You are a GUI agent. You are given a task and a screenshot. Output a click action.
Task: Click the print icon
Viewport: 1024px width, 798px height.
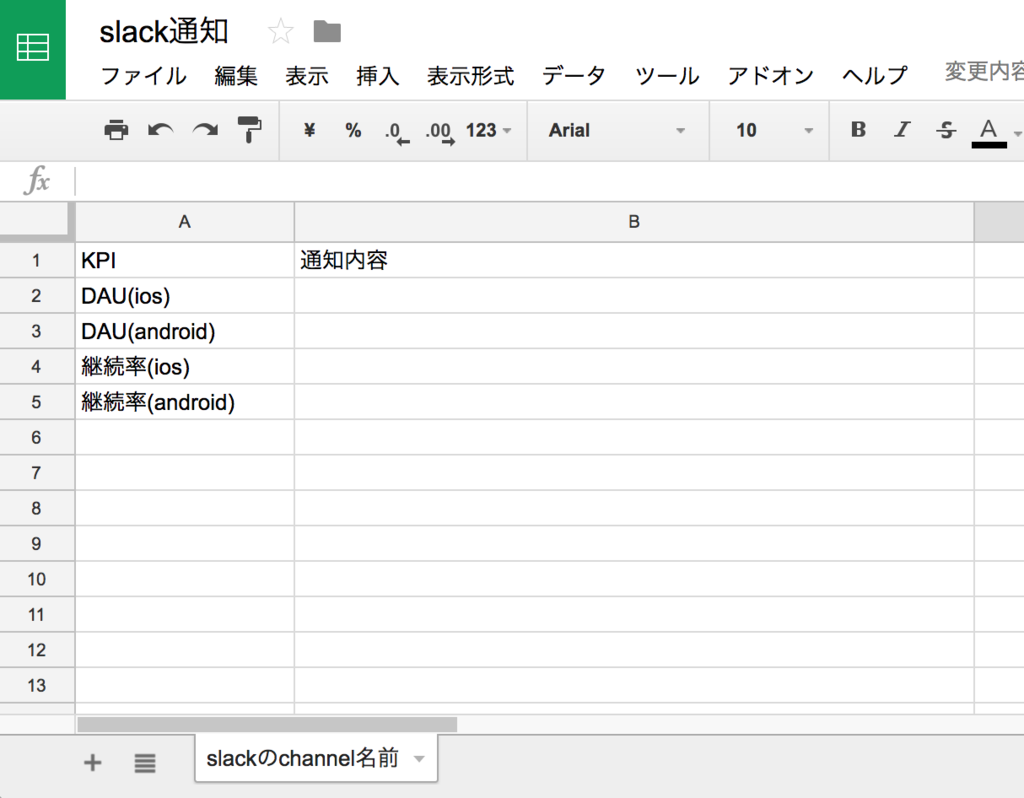[116, 130]
